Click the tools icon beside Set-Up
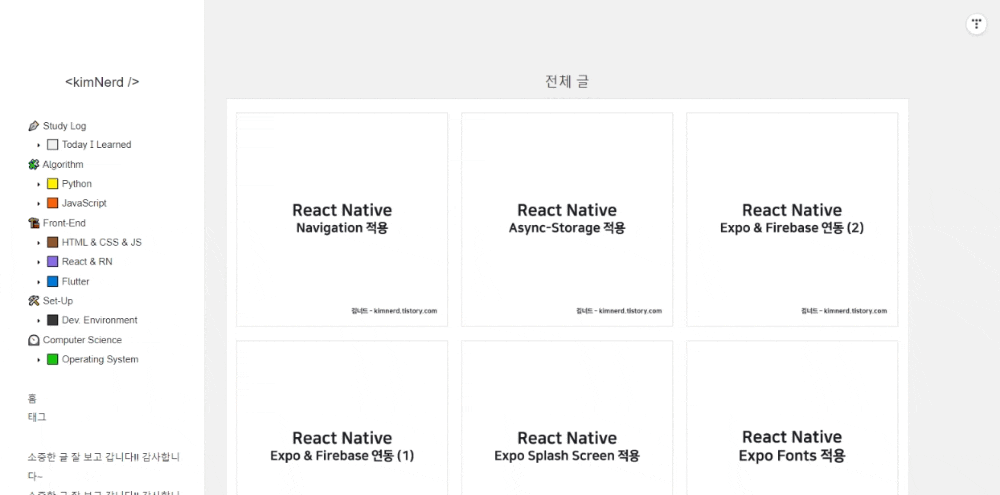 [34, 300]
